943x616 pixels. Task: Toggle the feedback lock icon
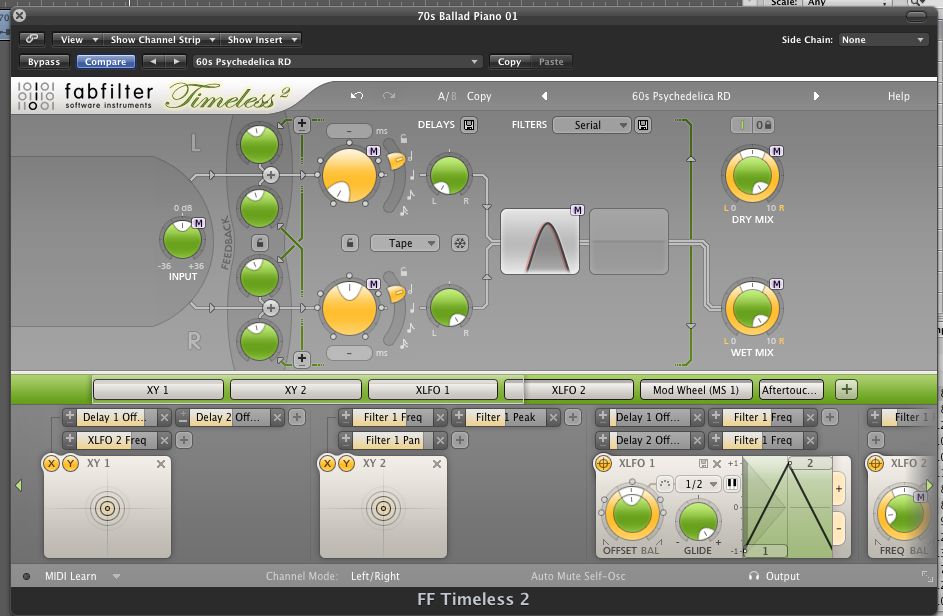click(259, 243)
